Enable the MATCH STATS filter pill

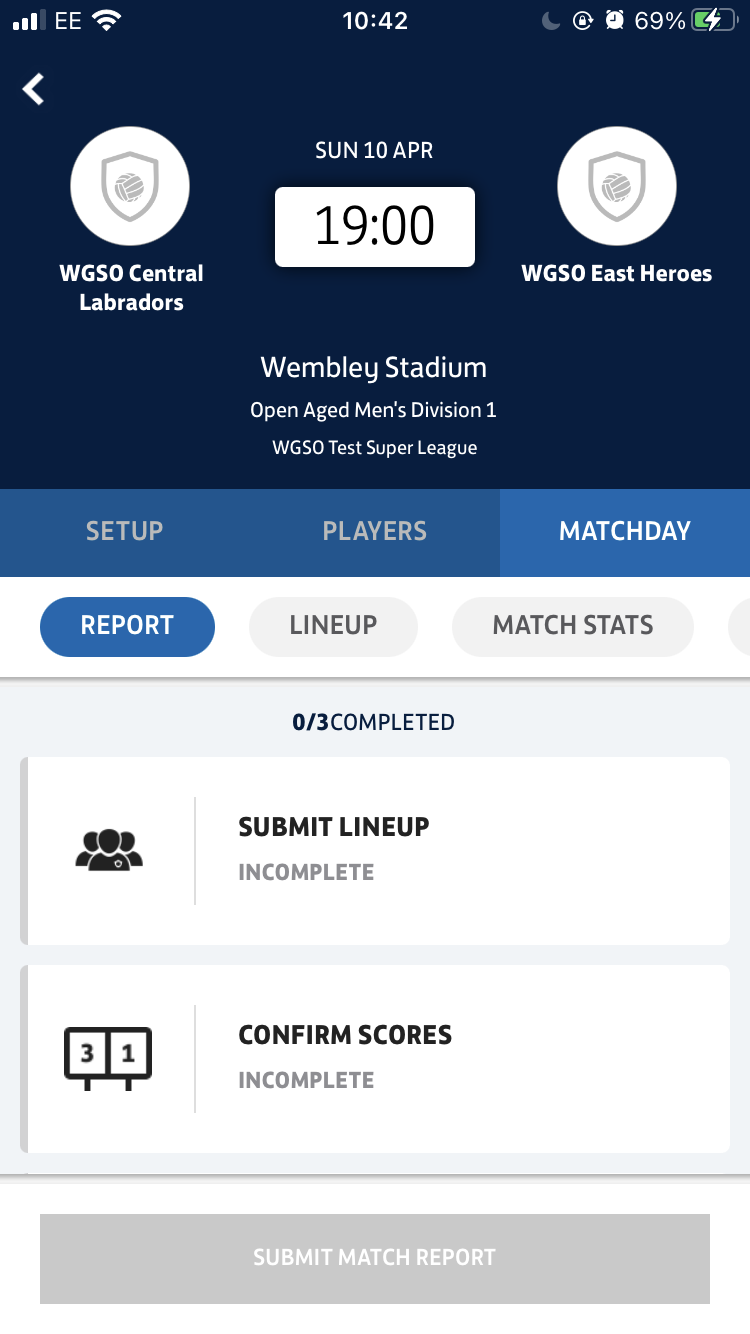coord(572,626)
